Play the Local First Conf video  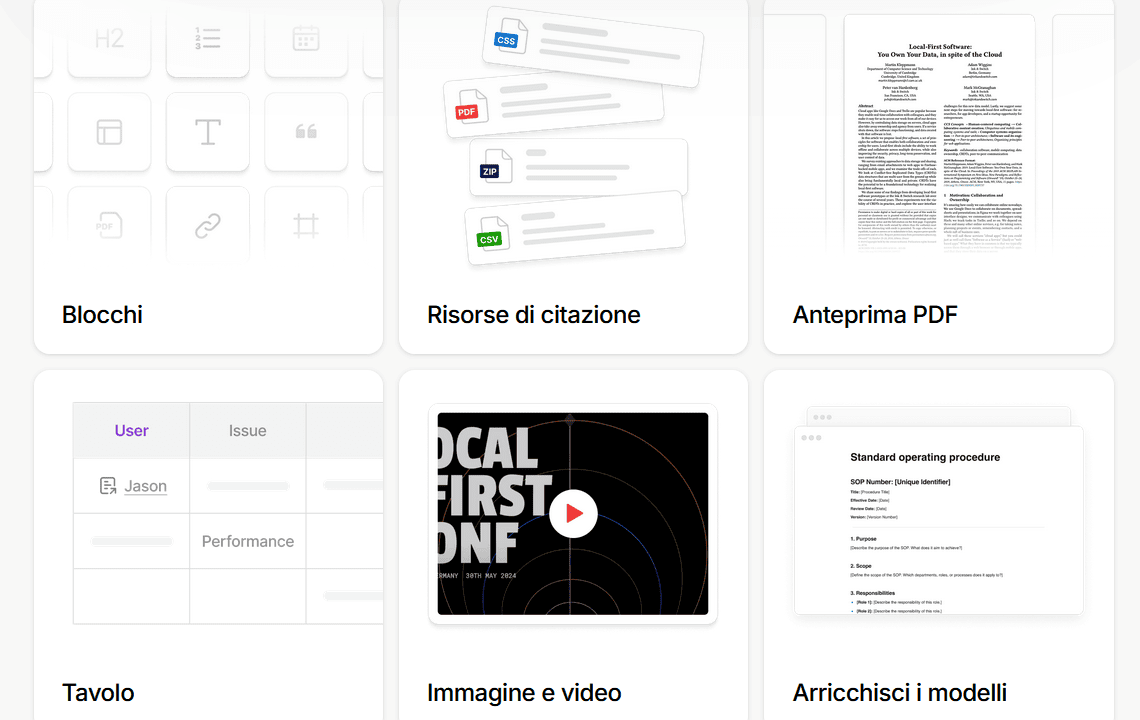pos(573,513)
